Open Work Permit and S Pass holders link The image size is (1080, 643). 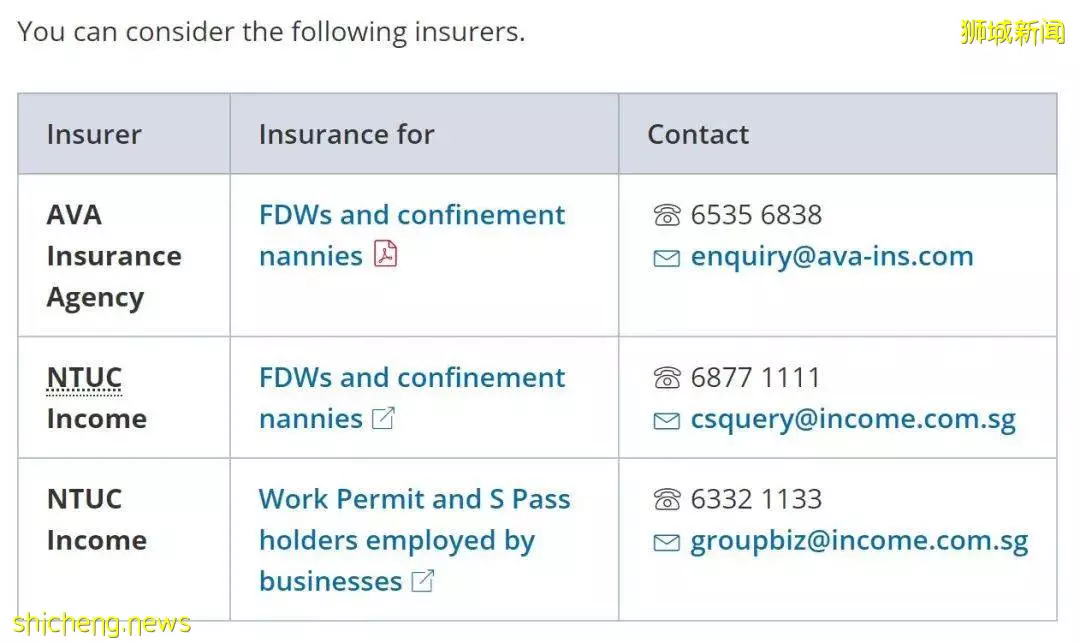(415, 540)
